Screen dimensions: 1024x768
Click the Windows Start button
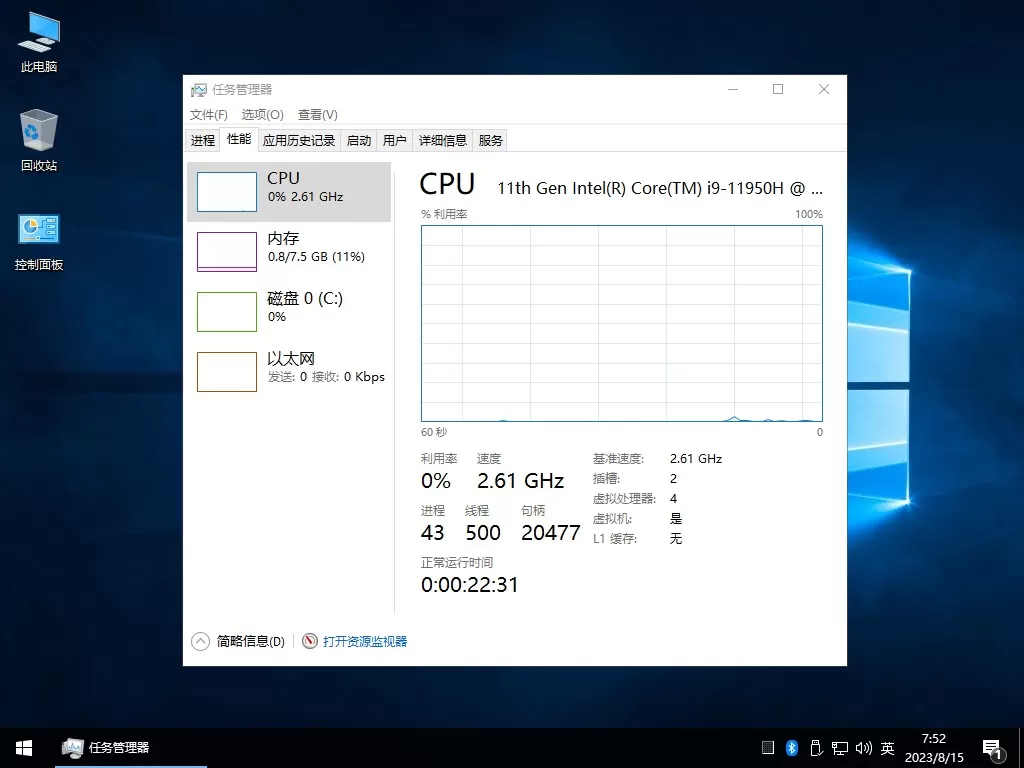(23, 747)
